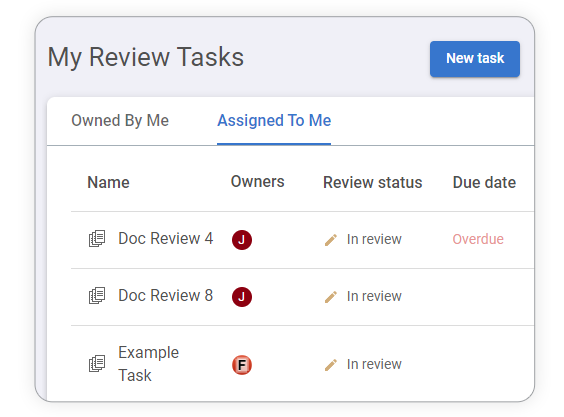Viewport: 564px width, 417px height.
Task: Switch to the Owned By Me tab
Action: (120, 121)
